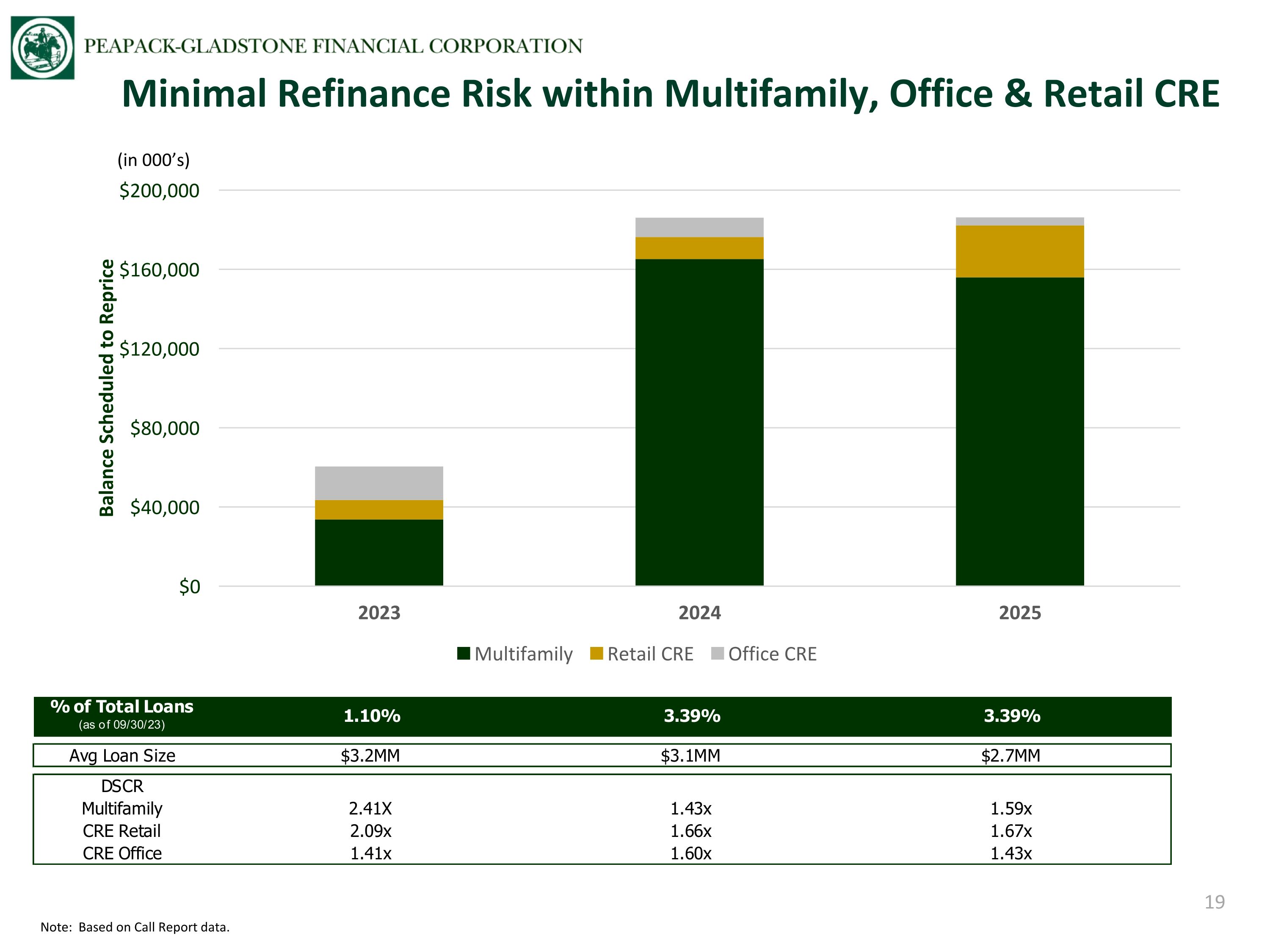Click the 'Balance Scheduled to Reprice' axis title
This screenshot has height=952, width=1270.
coord(107,388)
